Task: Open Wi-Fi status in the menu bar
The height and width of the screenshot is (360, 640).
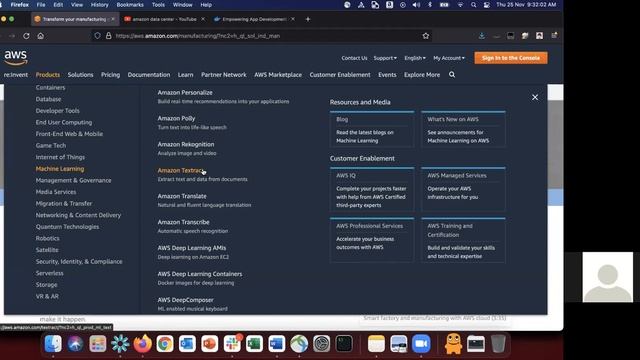Action: coord(460,5)
